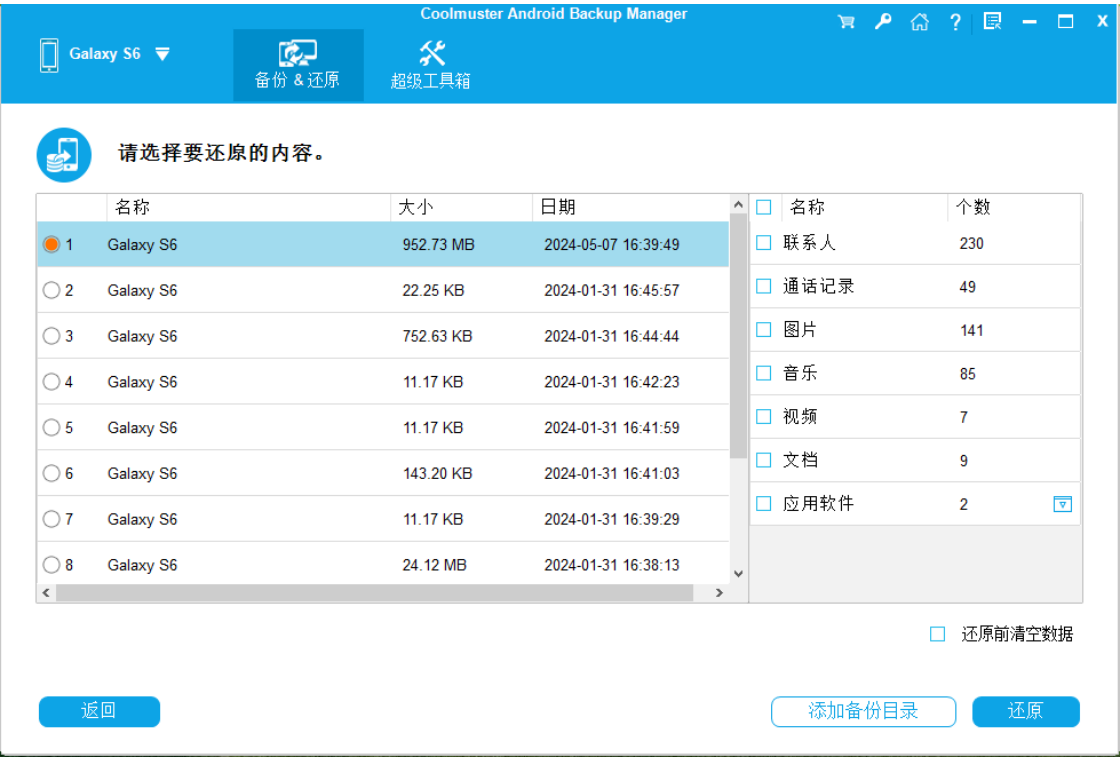Expand the Galaxy S6 device dropdown arrow
Screen dimensions: 1120x760
163,54
